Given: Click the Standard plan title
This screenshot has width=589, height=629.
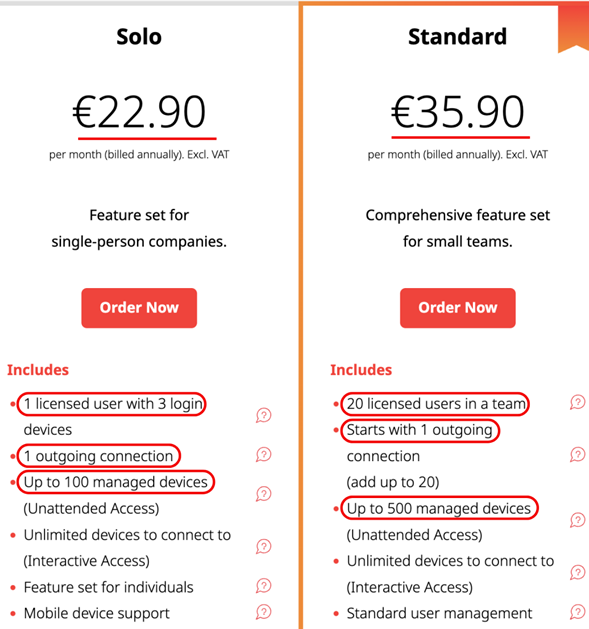Looking at the screenshot, I should coord(457,37).
